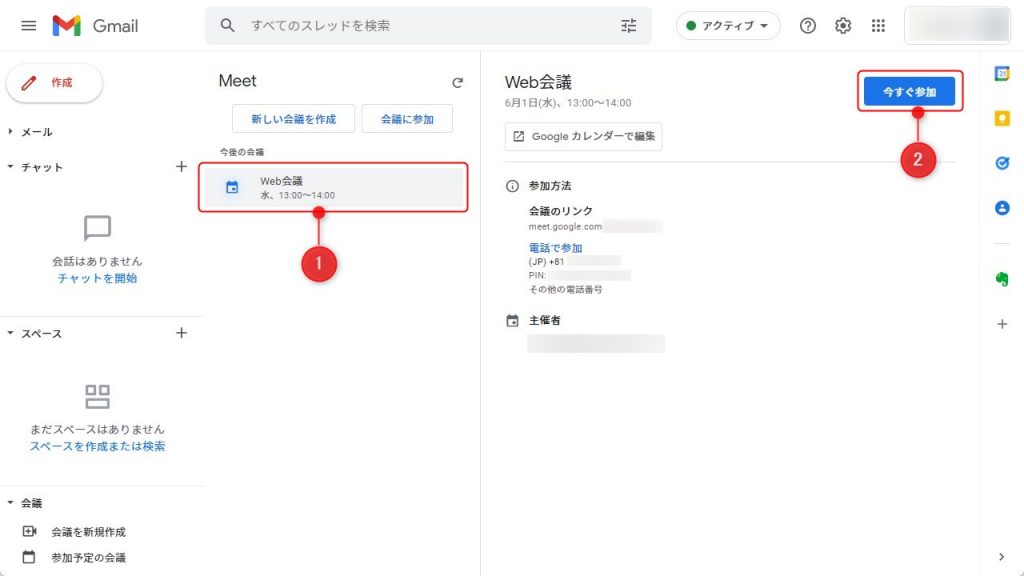Open the settings gear icon

point(843,25)
